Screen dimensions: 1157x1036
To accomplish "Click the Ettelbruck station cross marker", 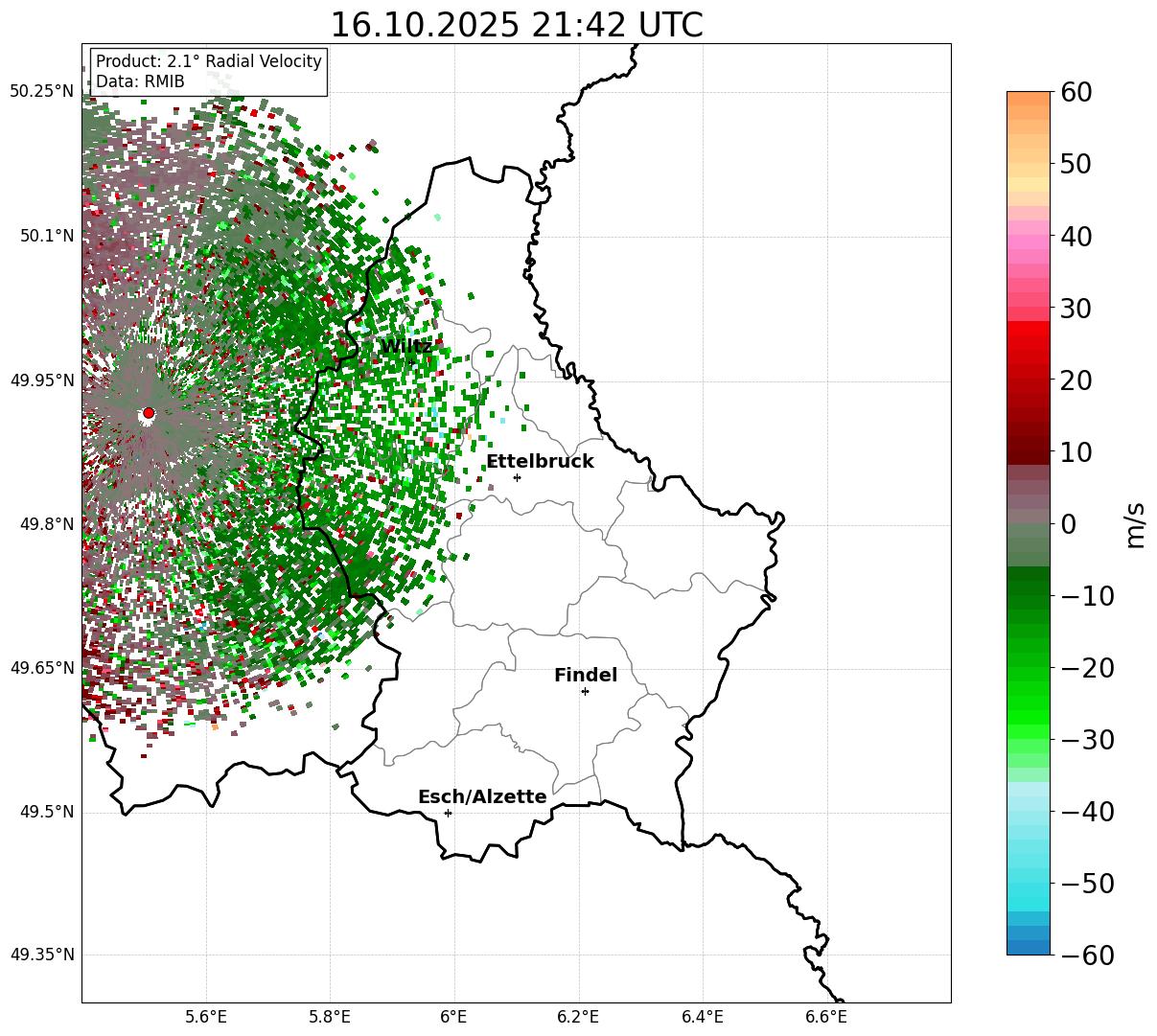I will [x=517, y=477].
